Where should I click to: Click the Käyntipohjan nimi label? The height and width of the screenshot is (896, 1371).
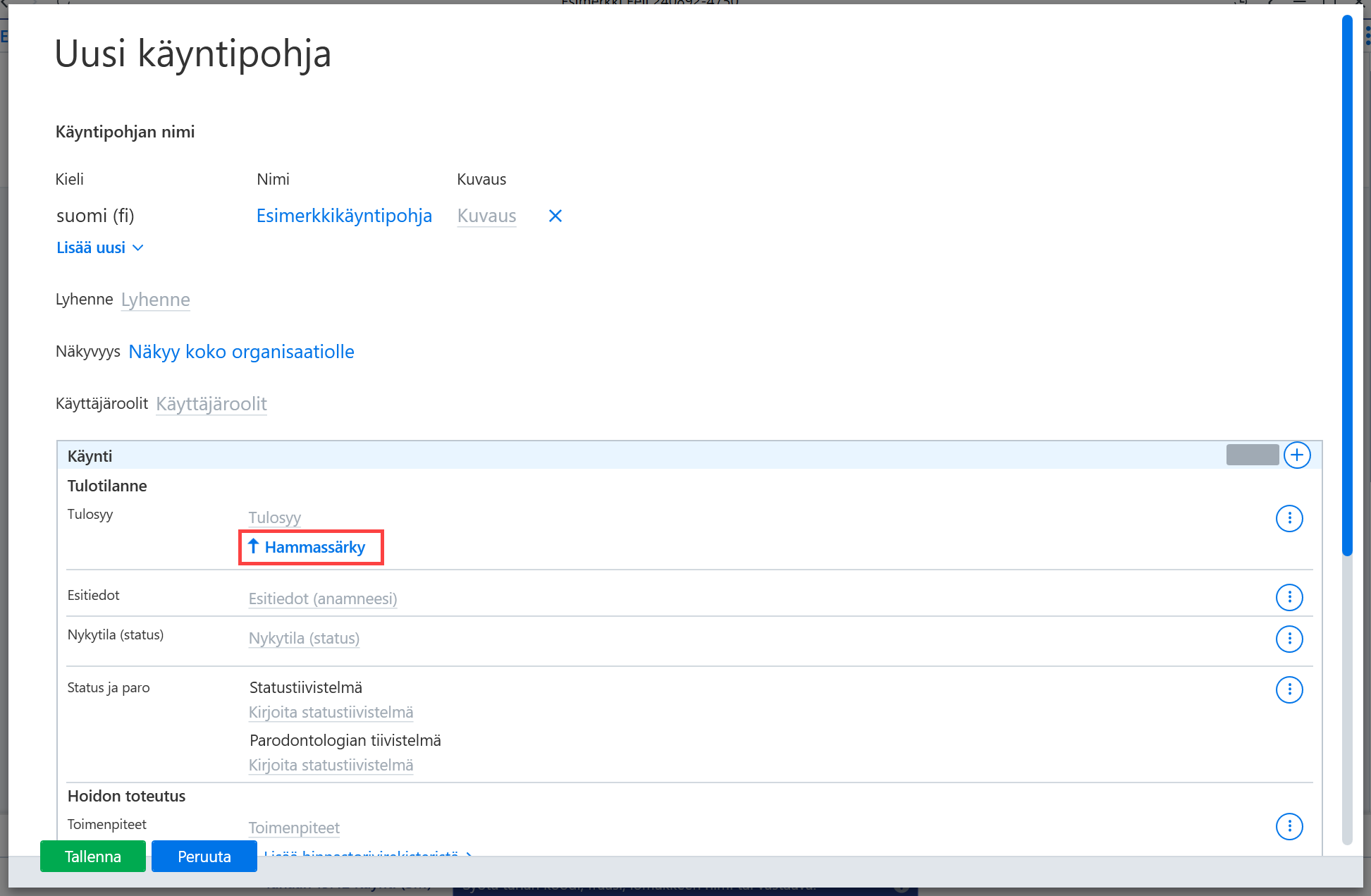click(x=125, y=132)
